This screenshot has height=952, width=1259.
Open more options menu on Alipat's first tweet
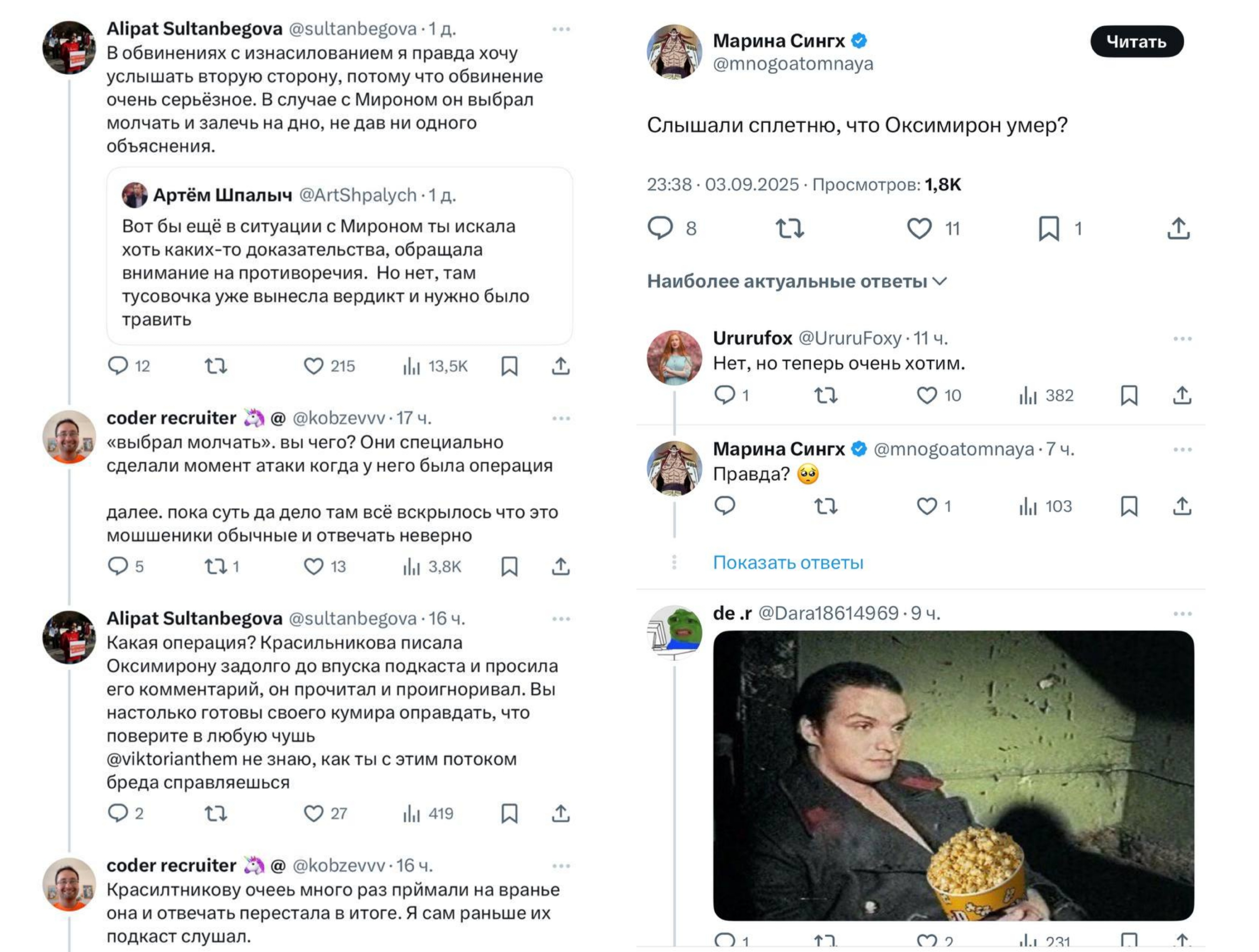tap(561, 29)
